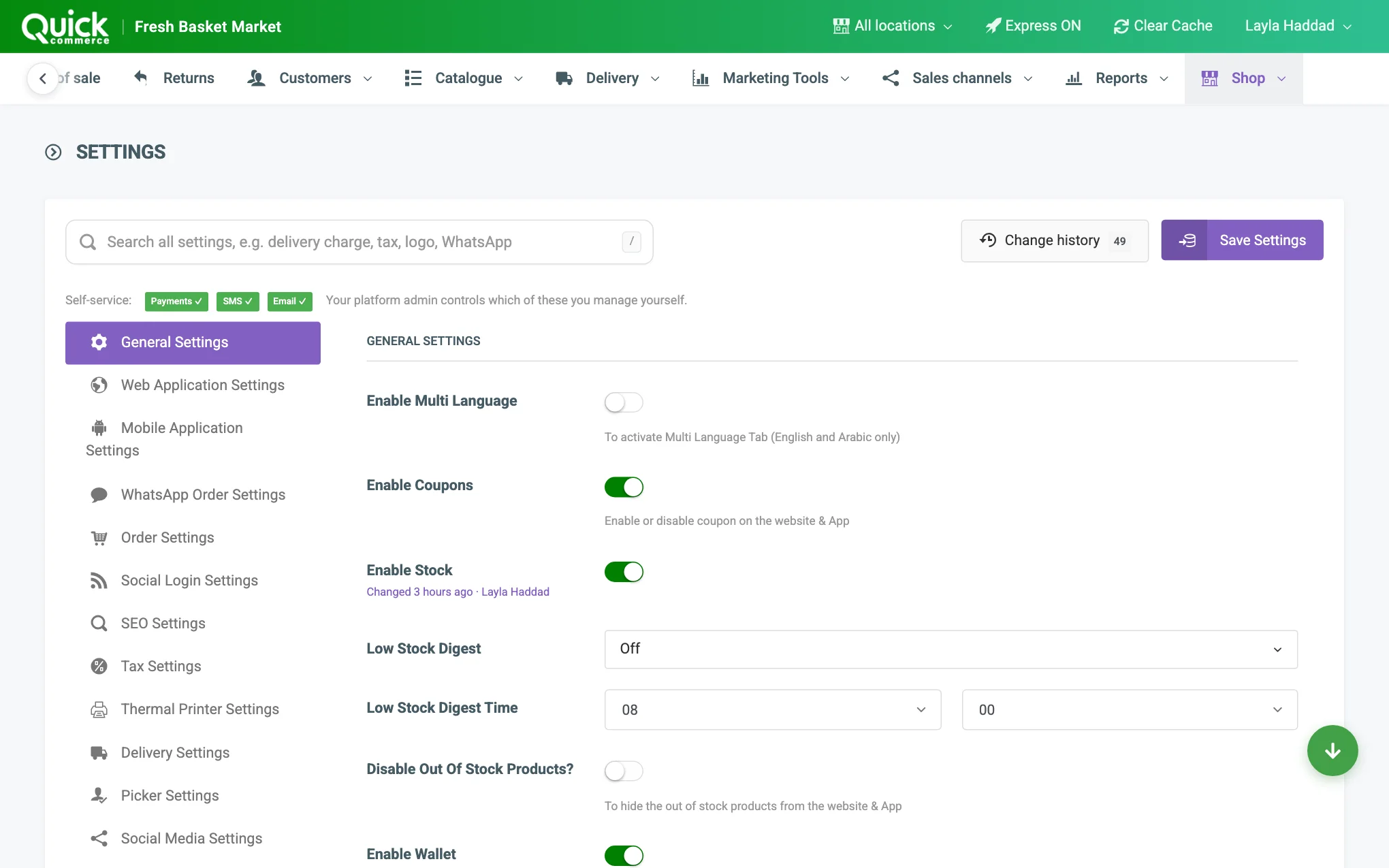1389x868 pixels.
Task: Click the circled arrow beside SETTINGS heading
Action: click(x=53, y=152)
